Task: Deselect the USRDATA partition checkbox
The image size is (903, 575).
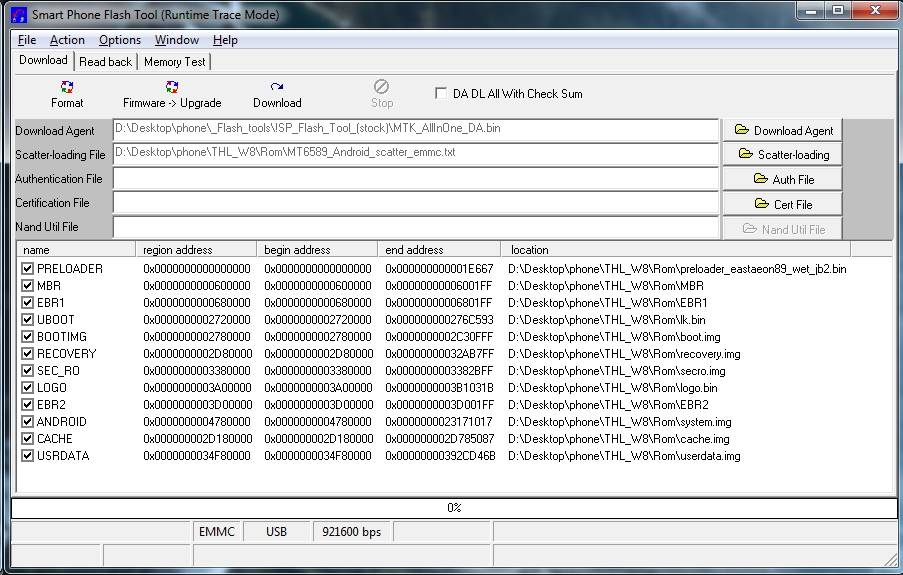Action: click(28, 456)
